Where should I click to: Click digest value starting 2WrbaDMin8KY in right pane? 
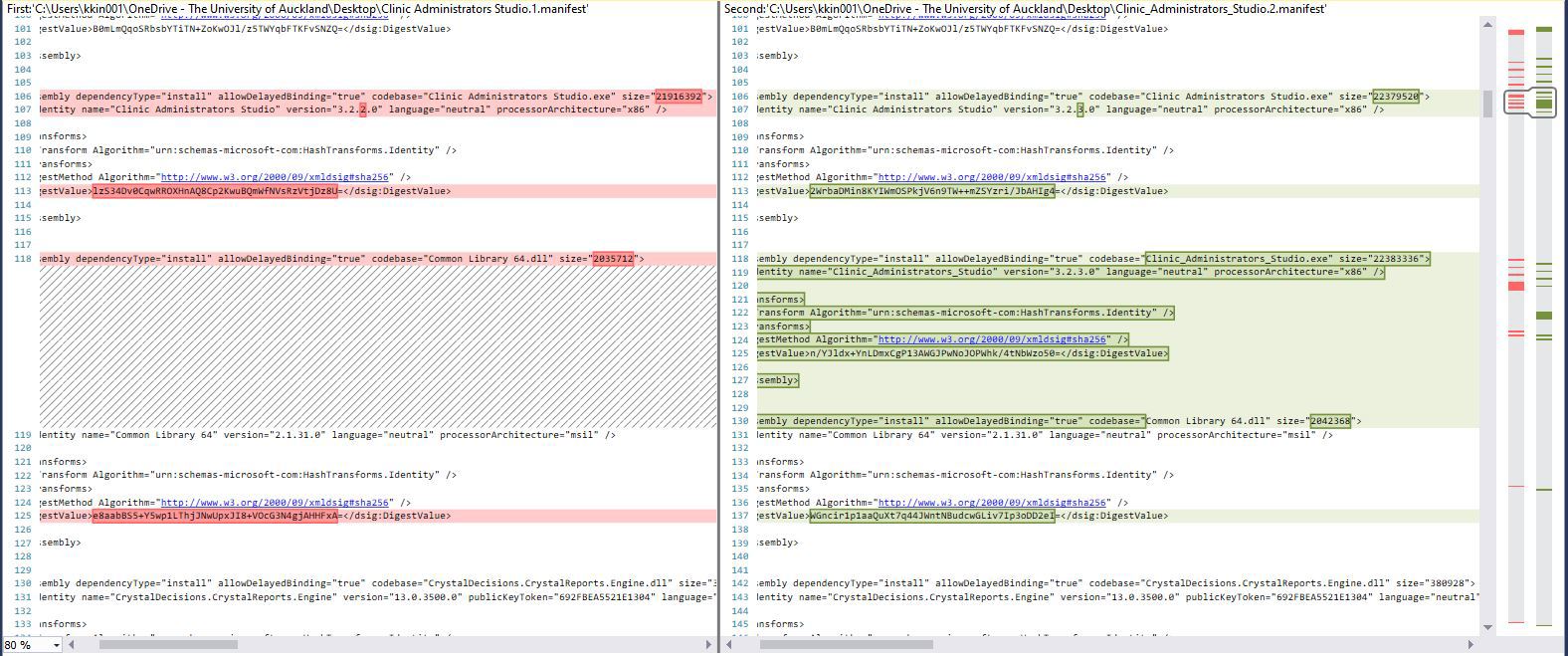tap(932, 191)
